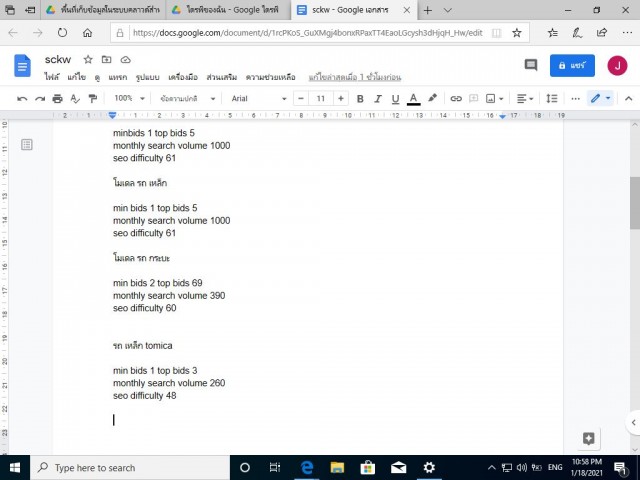Decrease font size with minus button
Screen dimensions: 640x480
pyautogui.click(x=301, y=98)
